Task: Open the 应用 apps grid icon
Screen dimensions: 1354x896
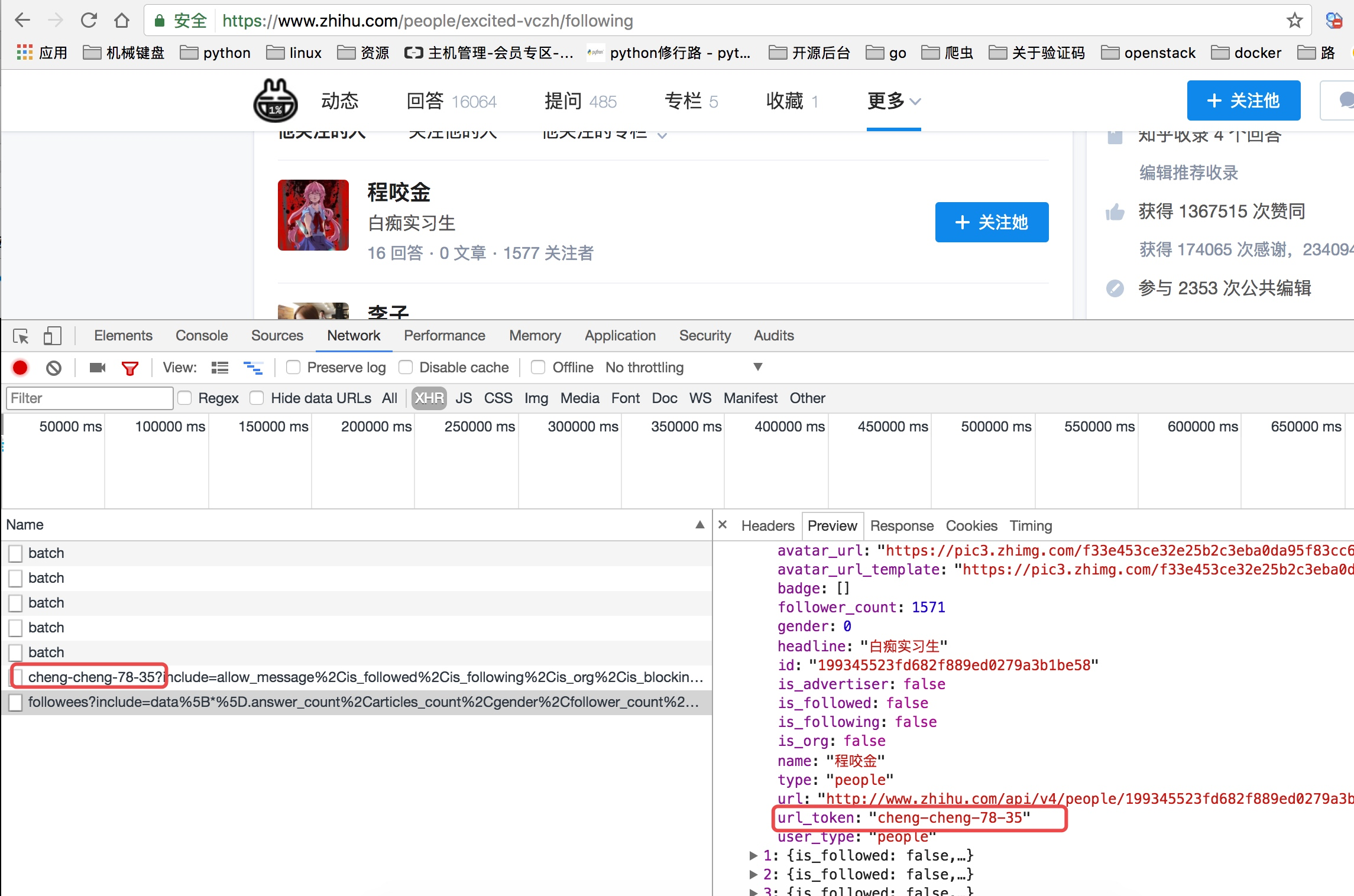Action: [24, 53]
